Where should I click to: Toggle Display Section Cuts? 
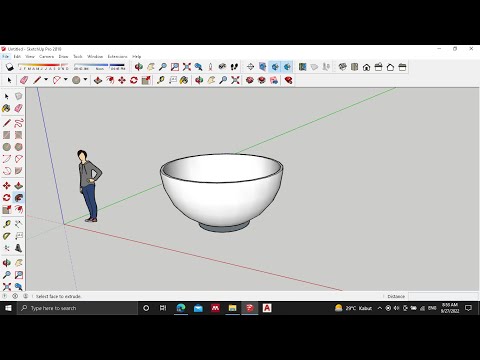(x=275, y=67)
